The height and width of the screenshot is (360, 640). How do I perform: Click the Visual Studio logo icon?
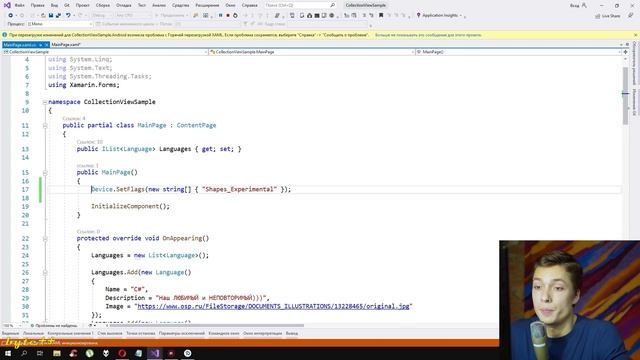click(7, 5)
